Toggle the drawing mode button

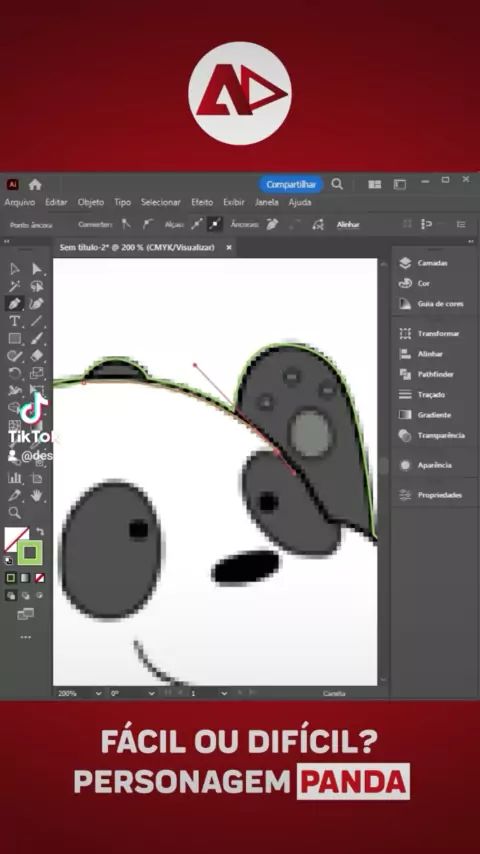[11, 595]
